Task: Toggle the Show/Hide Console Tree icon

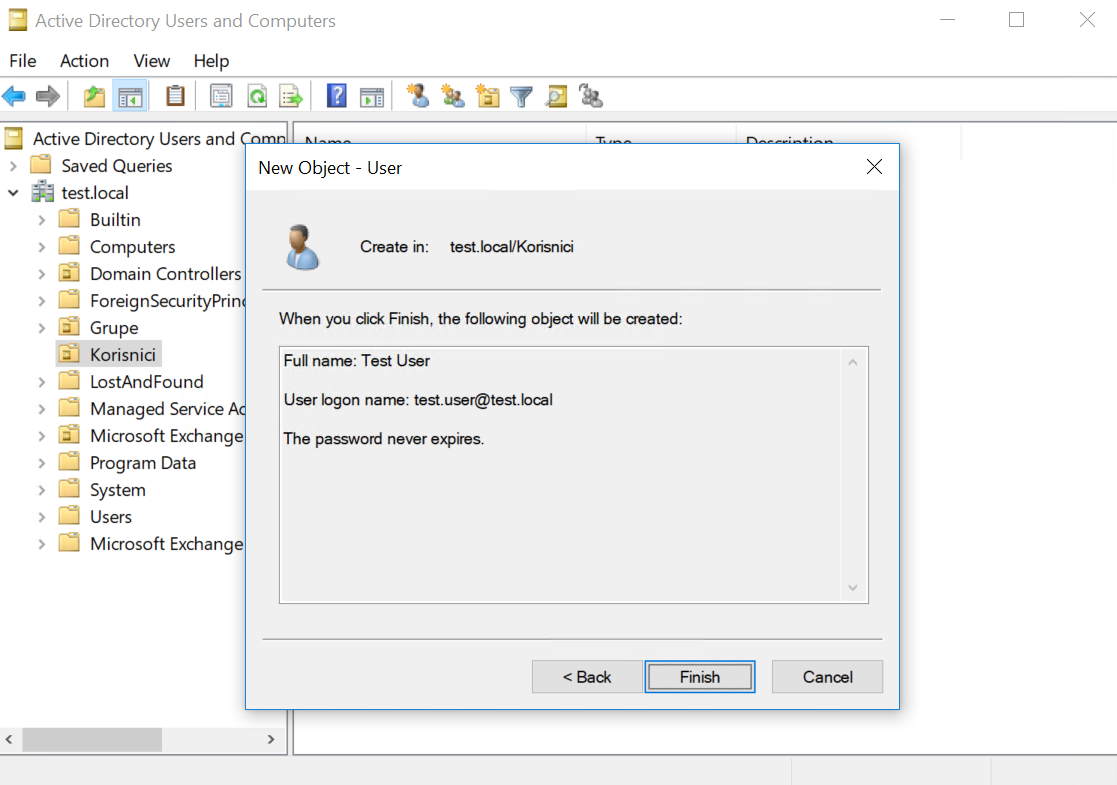Action: 131,95
